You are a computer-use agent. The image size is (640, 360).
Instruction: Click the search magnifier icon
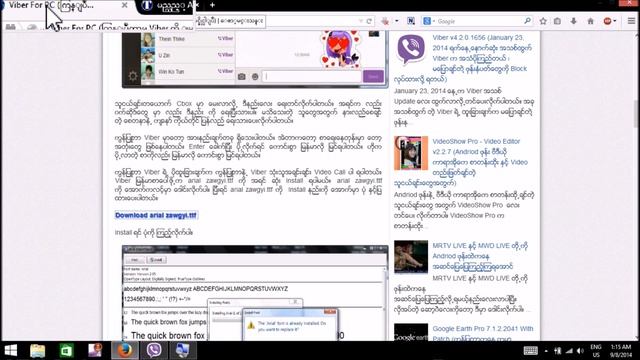pyautogui.click(x=527, y=20)
